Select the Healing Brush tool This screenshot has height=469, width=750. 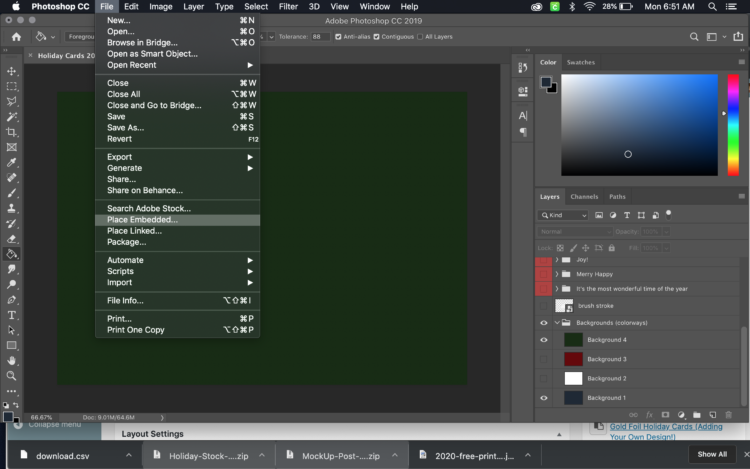pos(11,178)
